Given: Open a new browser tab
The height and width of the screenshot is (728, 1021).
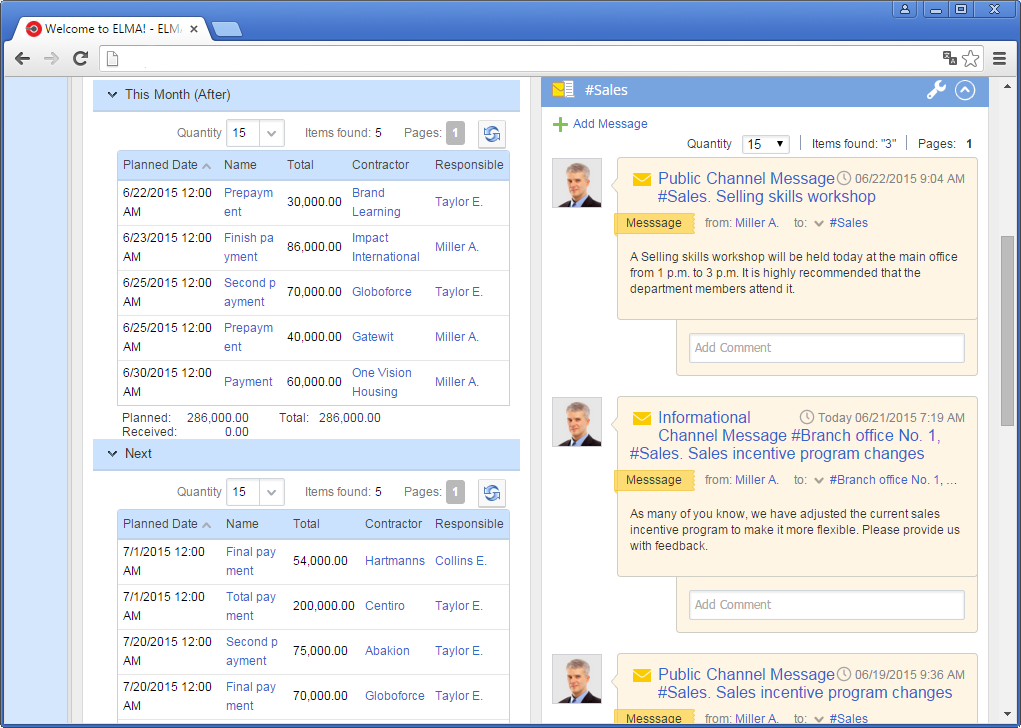Looking at the screenshot, I should point(227,29).
